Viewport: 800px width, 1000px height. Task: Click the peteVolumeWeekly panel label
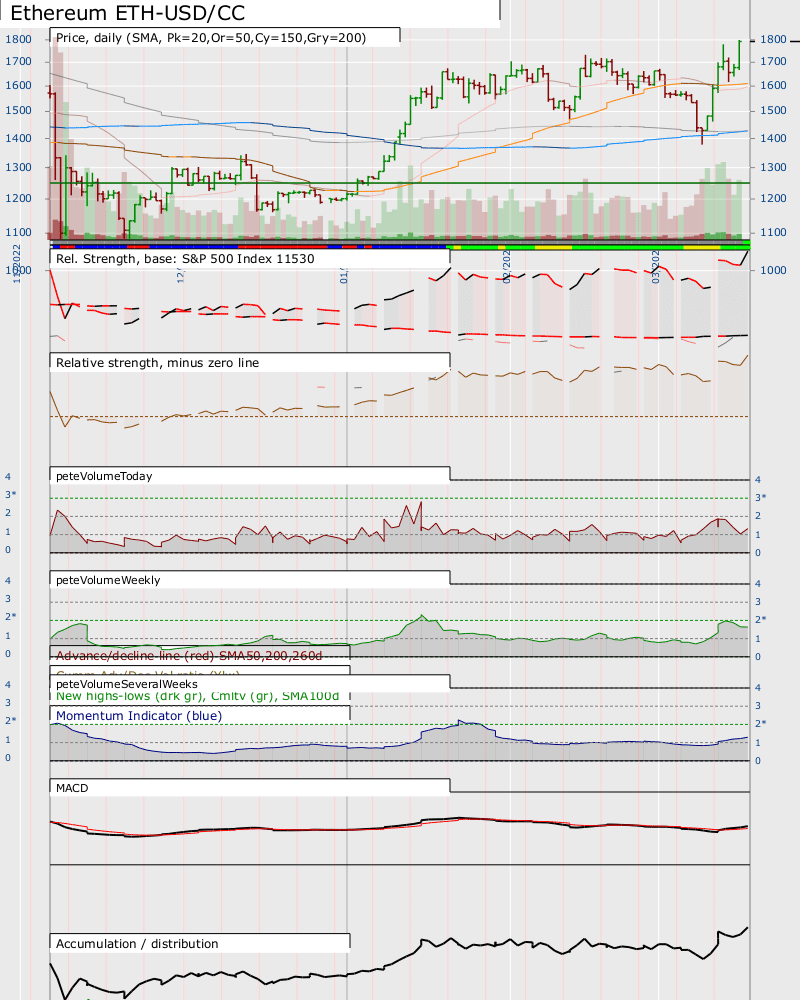click(x=108, y=580)
